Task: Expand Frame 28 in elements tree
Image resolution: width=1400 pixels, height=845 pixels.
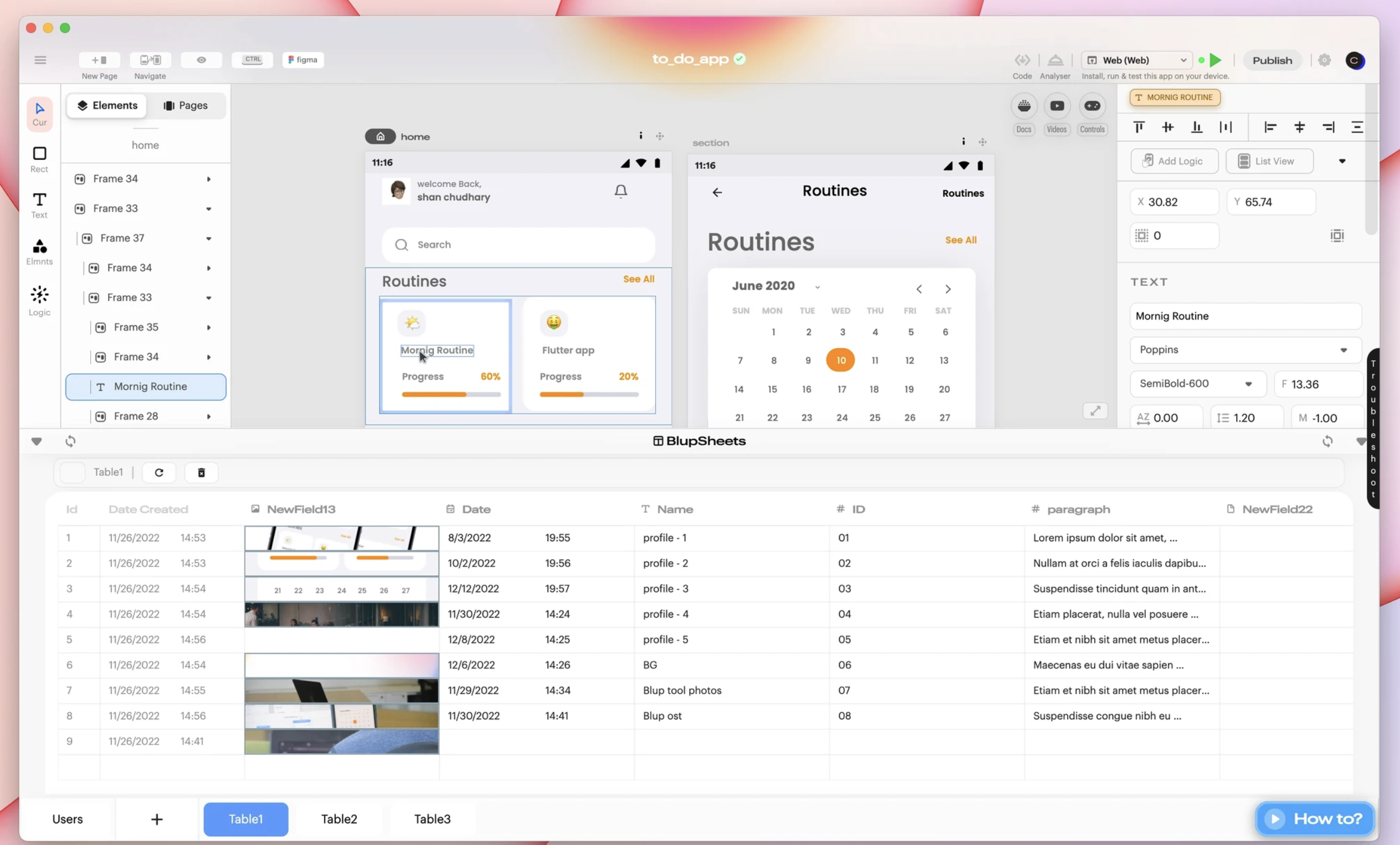Action: (209, 416)
